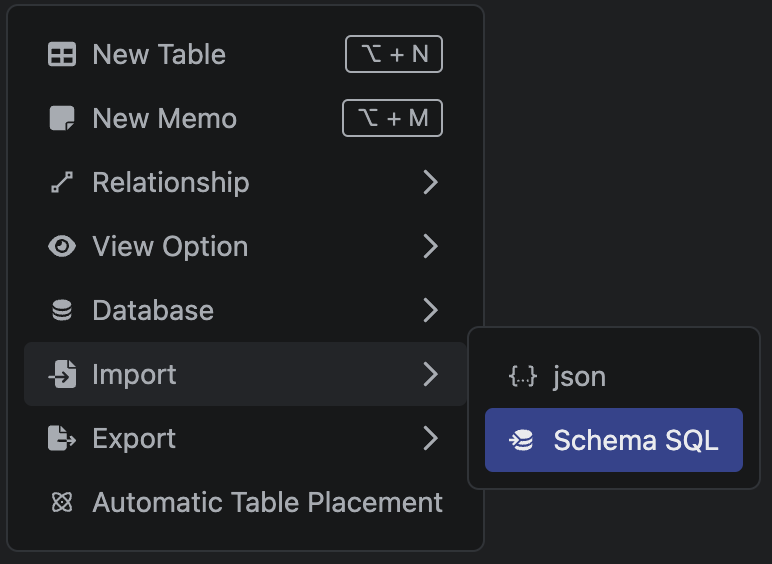
Task: Click the Import file arrow icon
Action: point(62,375)
